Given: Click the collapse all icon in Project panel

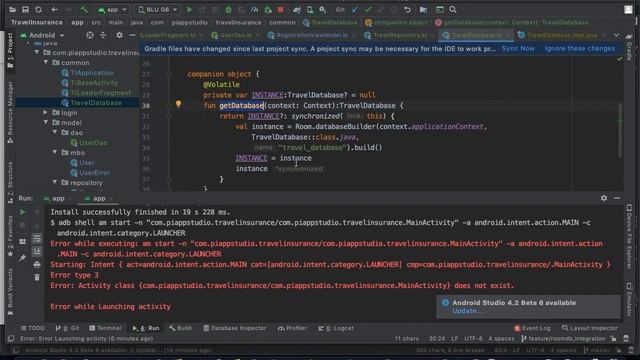Looking at the screenshot, I should 103,36.
